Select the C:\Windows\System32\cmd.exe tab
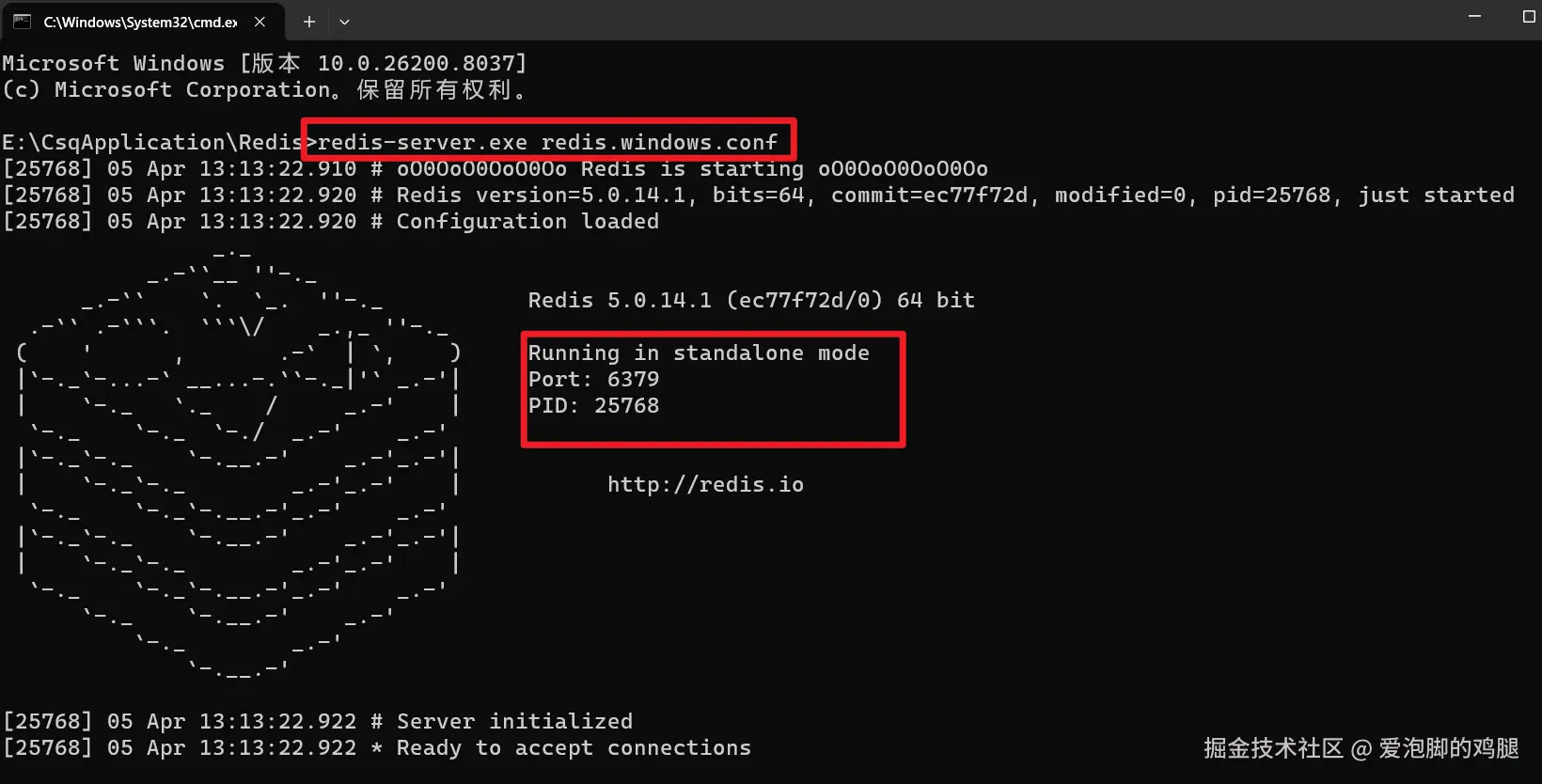The image size is (1542, 784). 139,22
